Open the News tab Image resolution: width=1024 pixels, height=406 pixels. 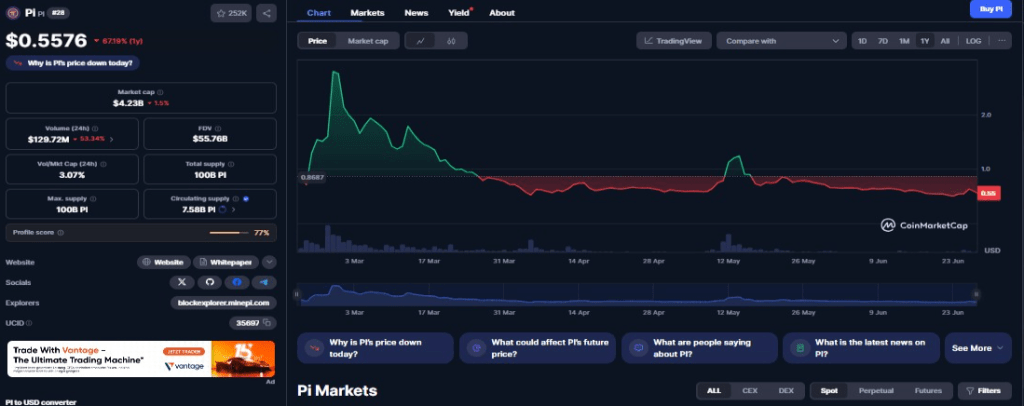tap(416, 12)
